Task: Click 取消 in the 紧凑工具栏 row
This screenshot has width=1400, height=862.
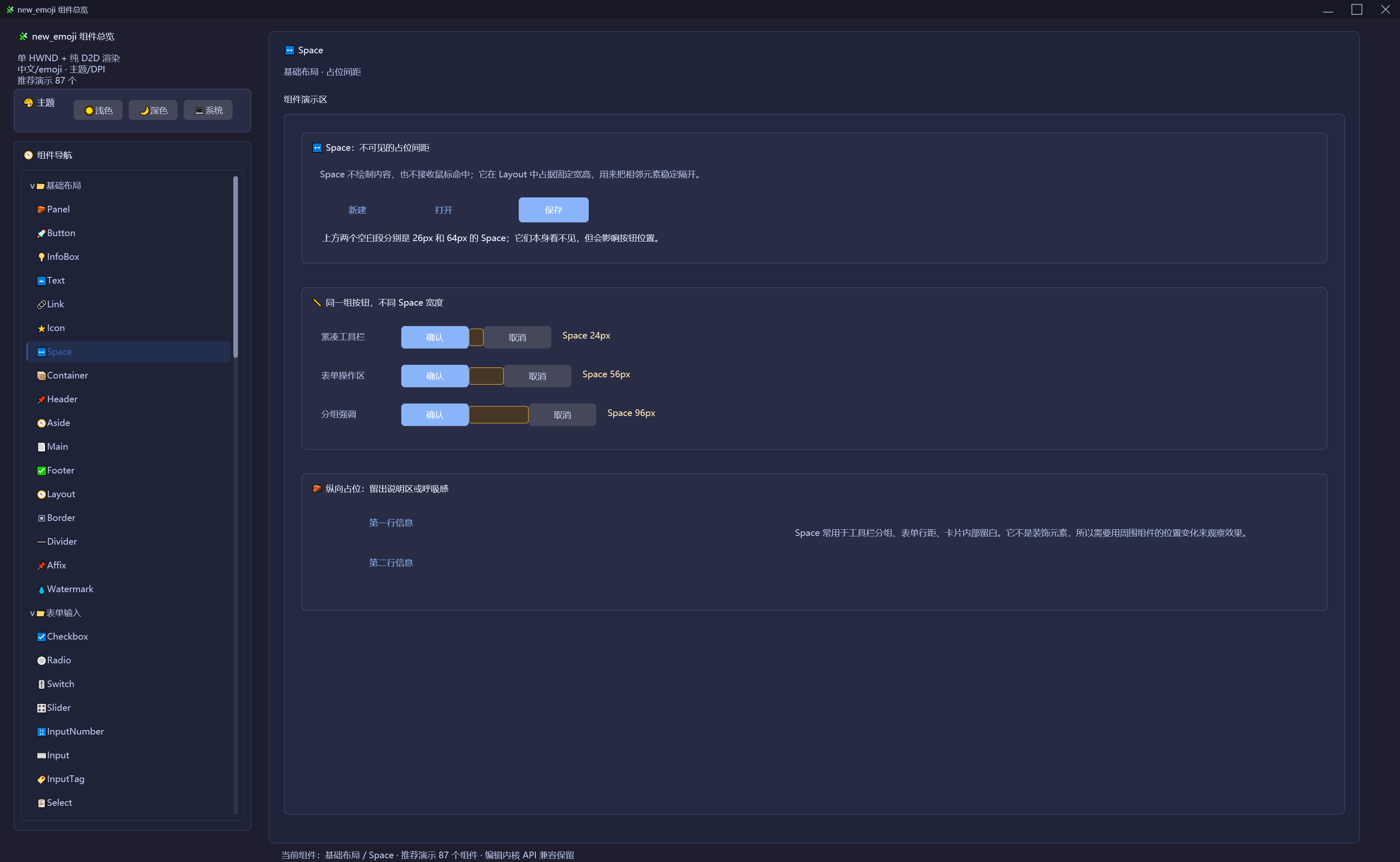Action: point(517,337)
